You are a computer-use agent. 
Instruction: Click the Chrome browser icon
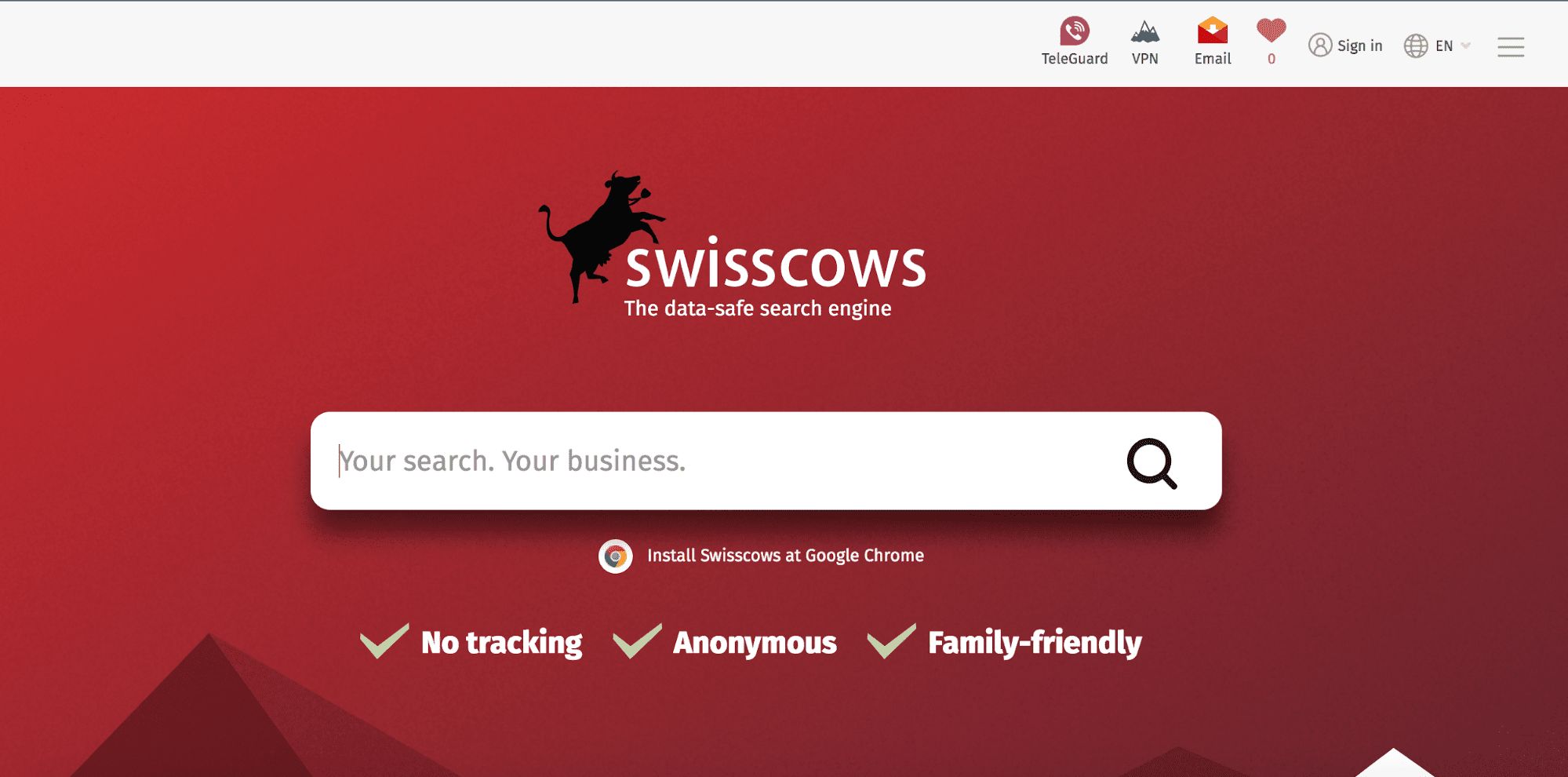tap(616, 556)
